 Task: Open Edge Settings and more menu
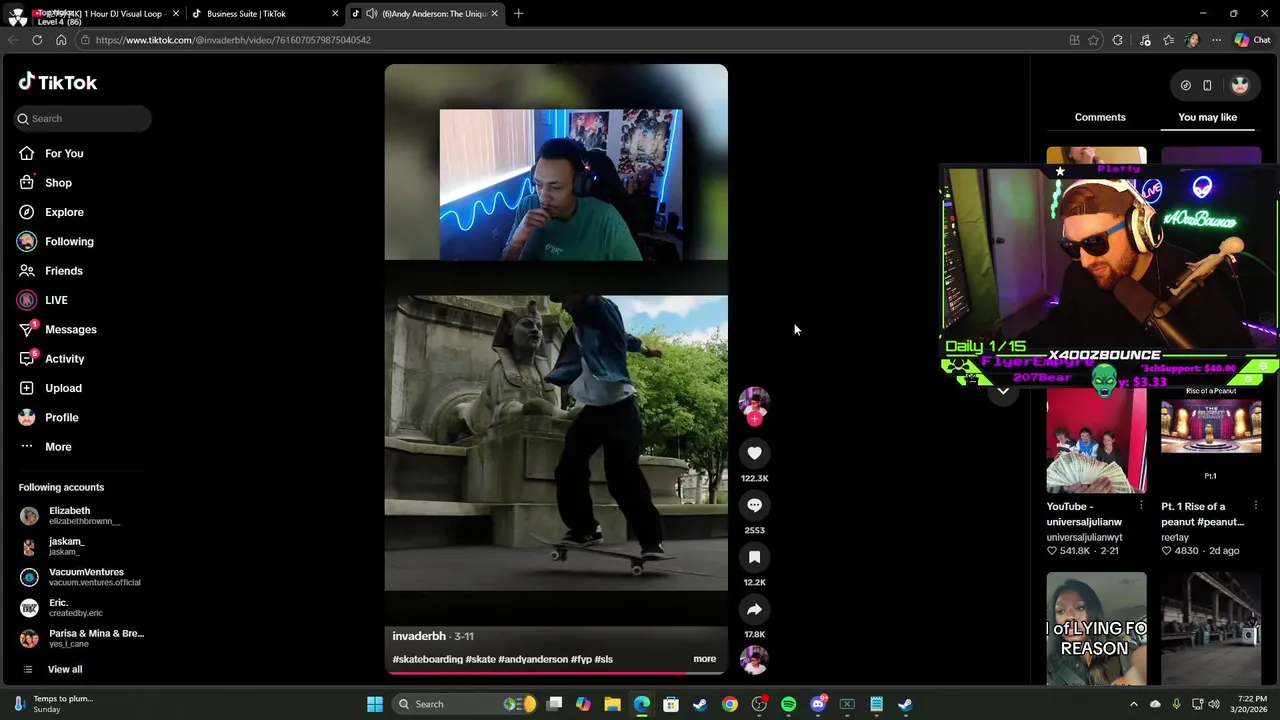1216,40
